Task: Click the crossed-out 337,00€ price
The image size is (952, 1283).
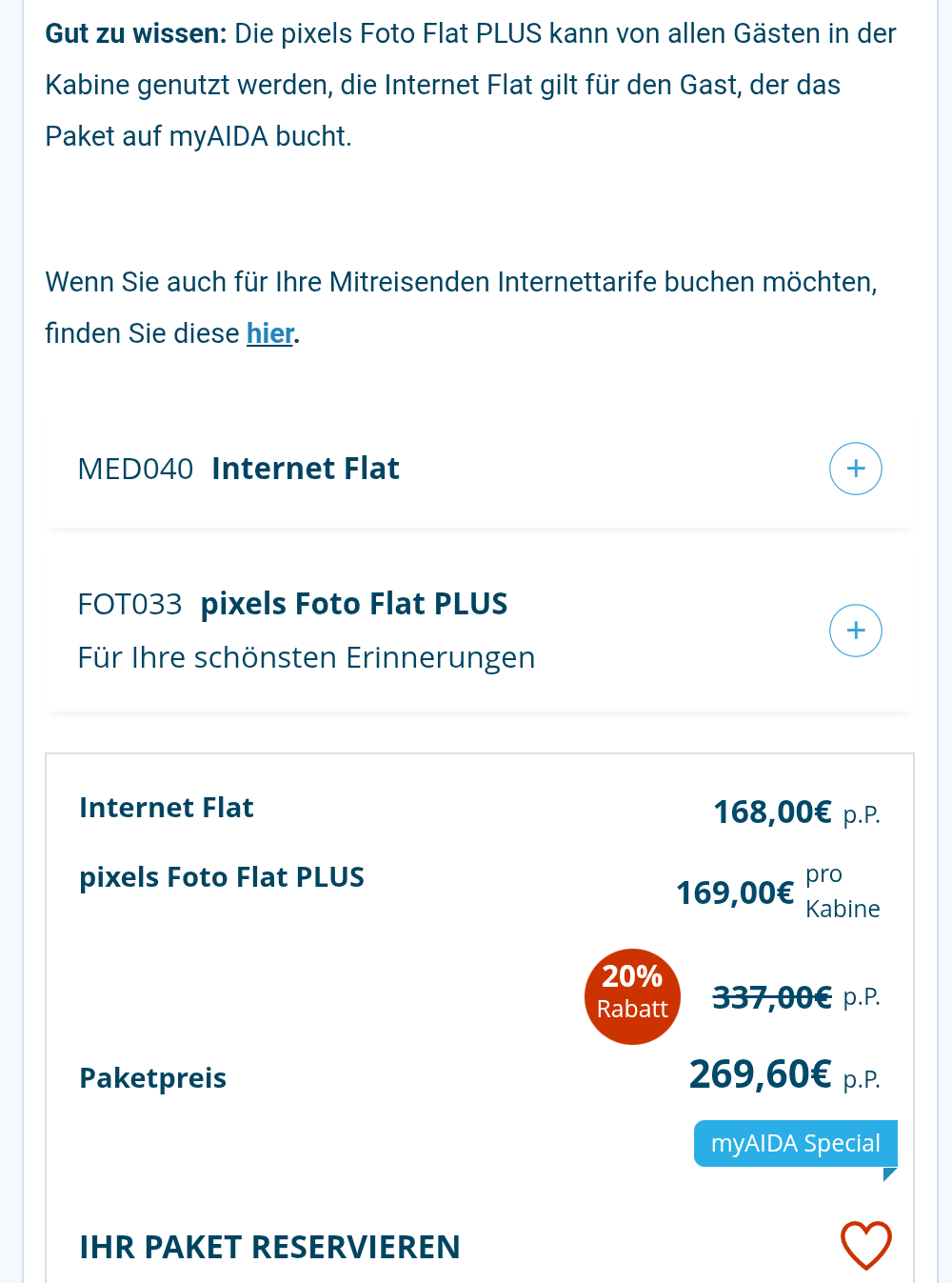Action: (772, 997)
